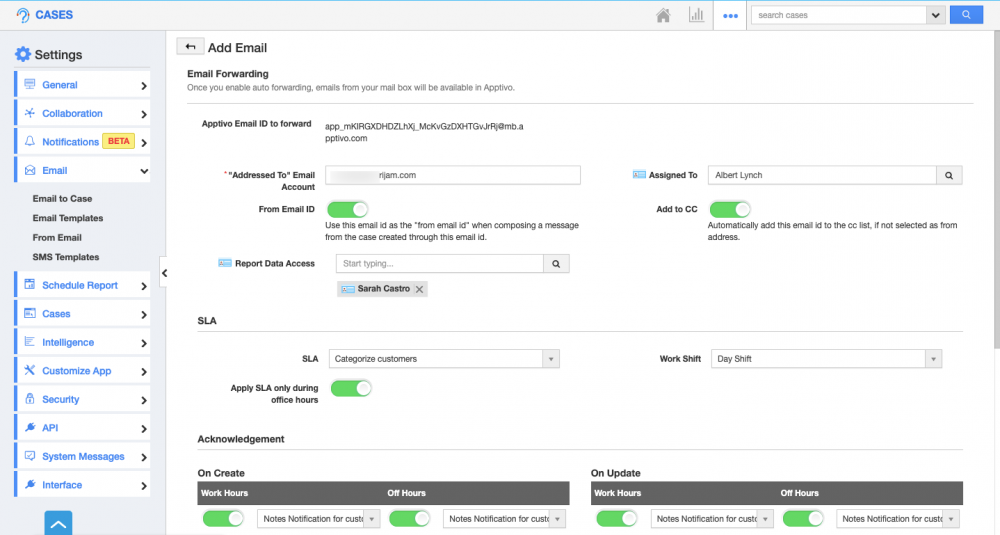Open Email Templates in the sidebar
The image size is (1000, 535).
tap(67, 218)
